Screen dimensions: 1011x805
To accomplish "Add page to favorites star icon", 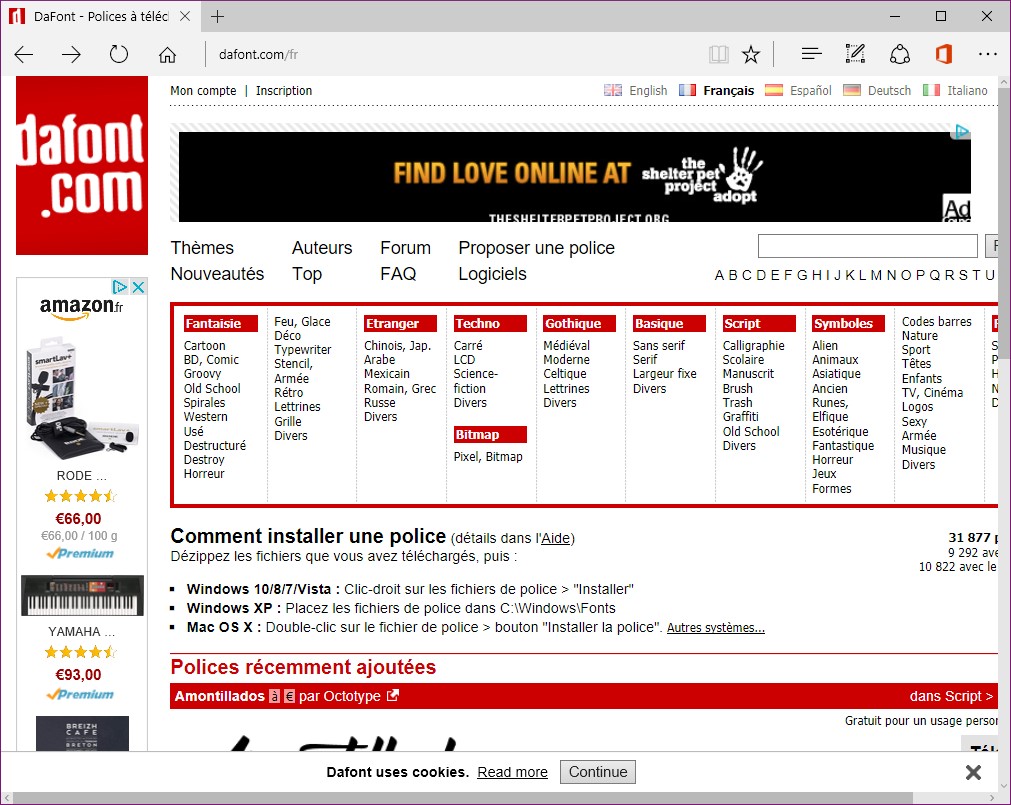I will click(751, 54).
